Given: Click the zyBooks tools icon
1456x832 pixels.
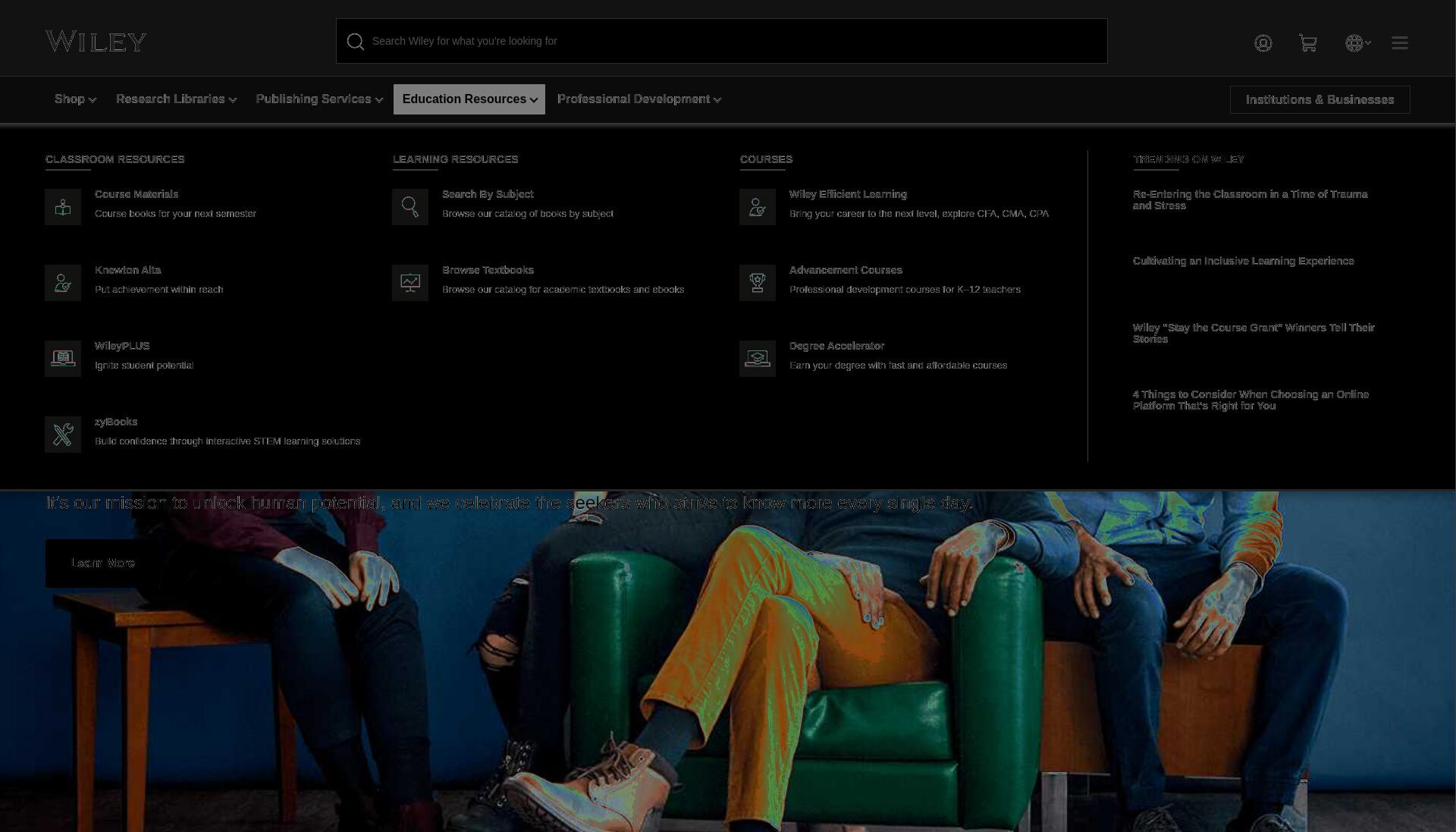Looking at the screenshot, I should point(63,435).
